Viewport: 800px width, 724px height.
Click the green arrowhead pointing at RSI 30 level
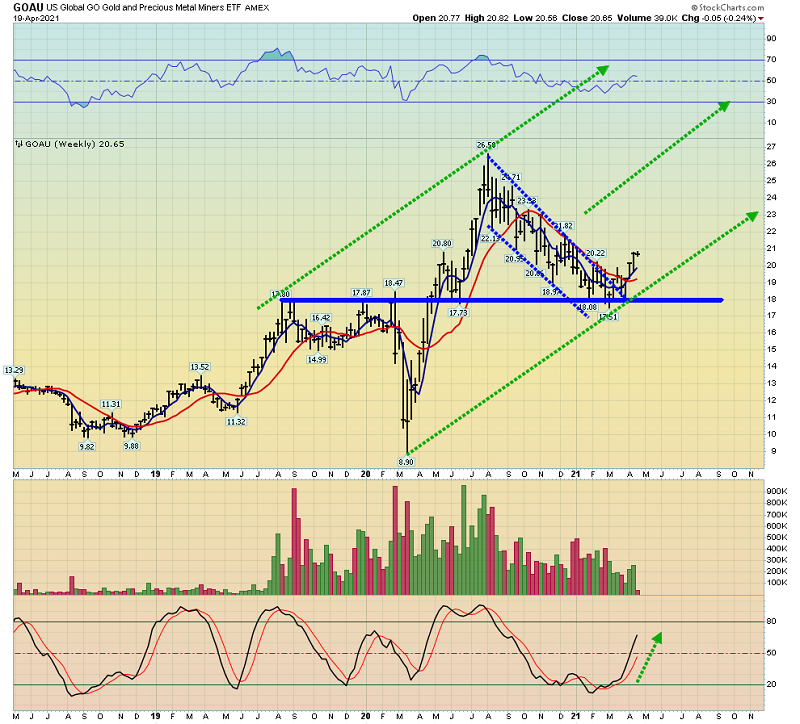(x=724, y=105)
